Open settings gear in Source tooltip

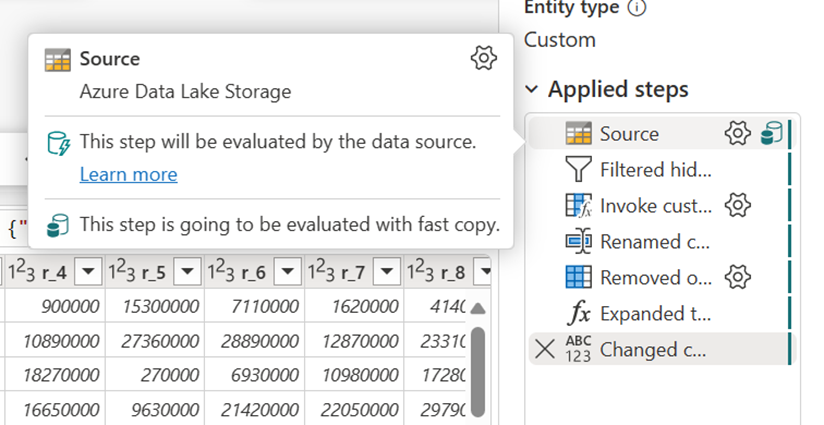[483, 58]
